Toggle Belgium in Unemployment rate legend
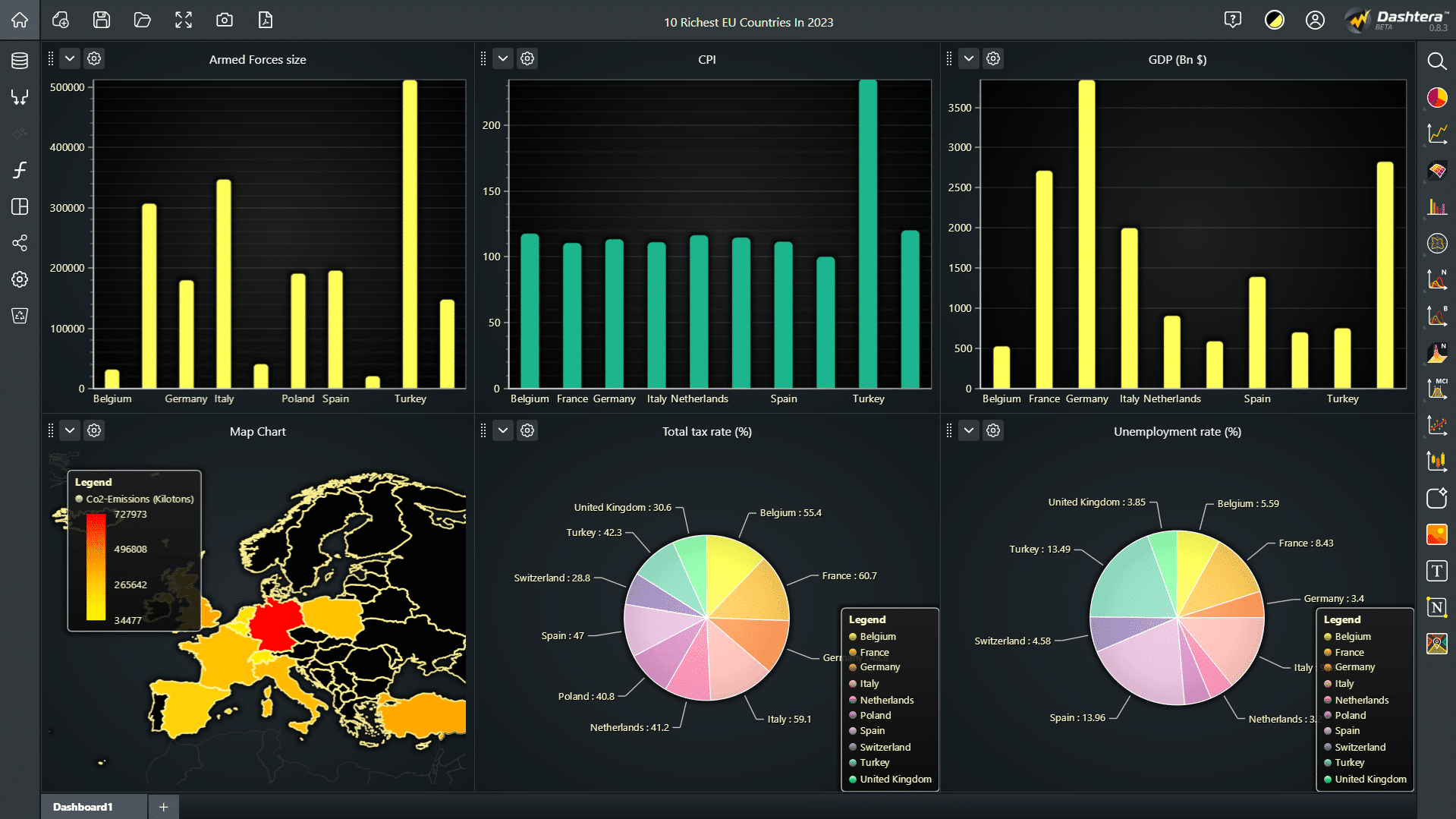The width and height of the screenshot is (1456, 819). tap(1352, 637)
